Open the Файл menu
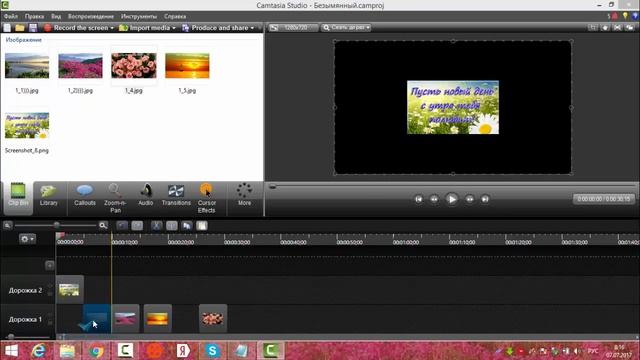This screenshot has width=640, height=360. (11, 16)
